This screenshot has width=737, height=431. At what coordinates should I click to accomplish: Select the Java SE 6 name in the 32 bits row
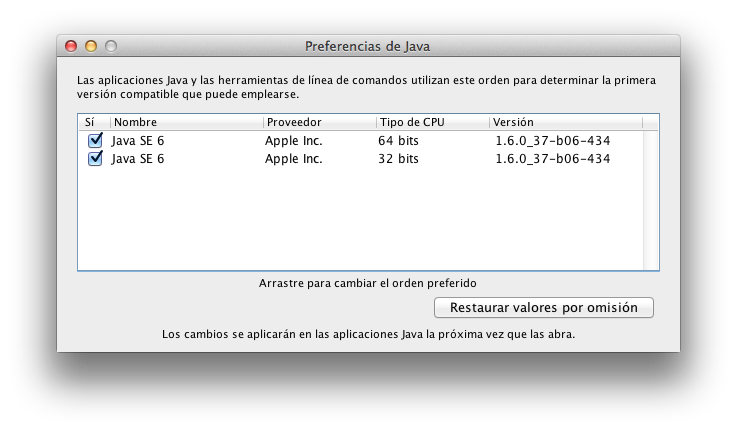tap(138, 159)
